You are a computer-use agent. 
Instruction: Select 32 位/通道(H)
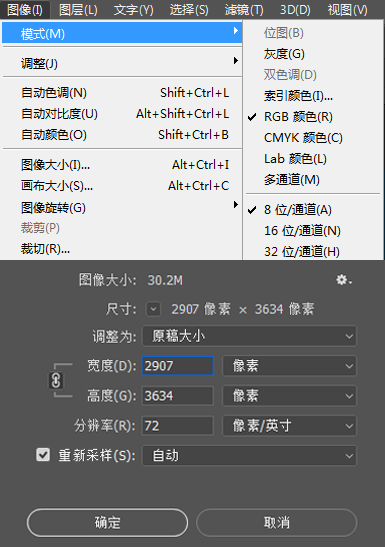(x=313, y=251)
